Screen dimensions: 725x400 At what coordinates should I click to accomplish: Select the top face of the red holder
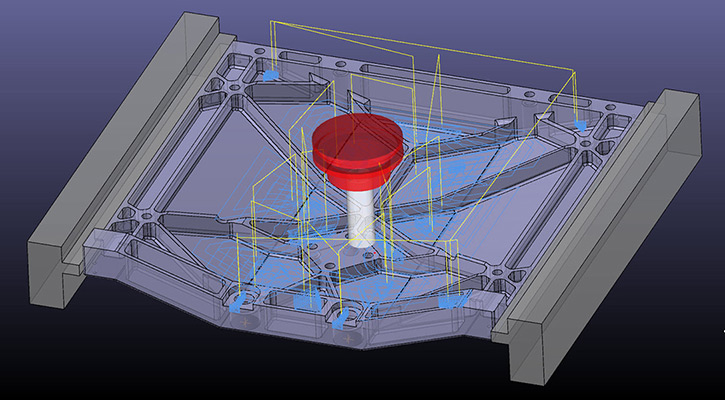point(357,135)
